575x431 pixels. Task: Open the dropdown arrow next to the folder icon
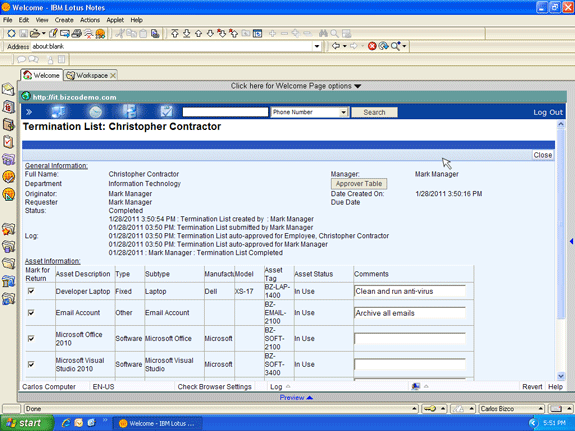(44, 34)
